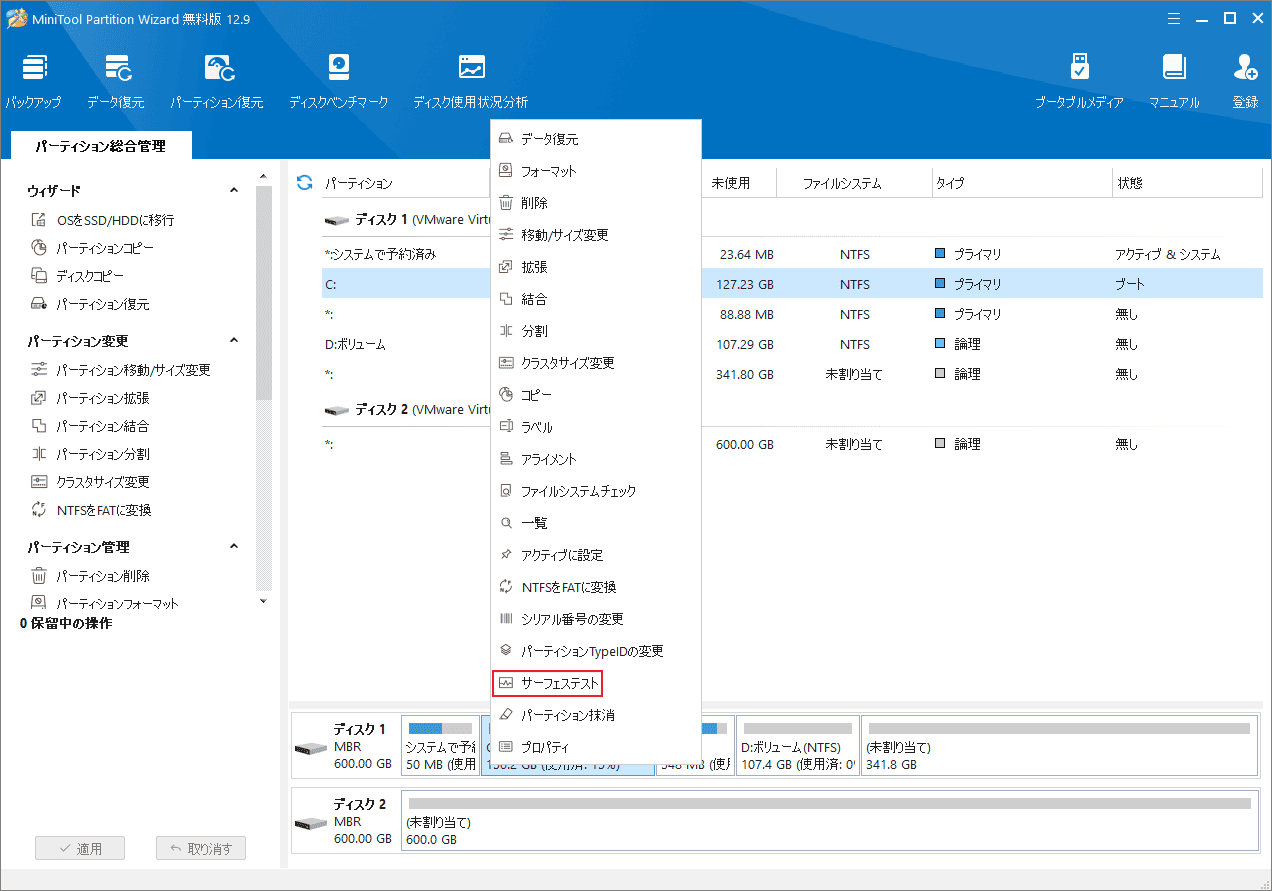This screenshot has width=1272, height=891.
Task: Choose データ復元 in context menu
Action: pyautogui.click(x=596, y=139)
